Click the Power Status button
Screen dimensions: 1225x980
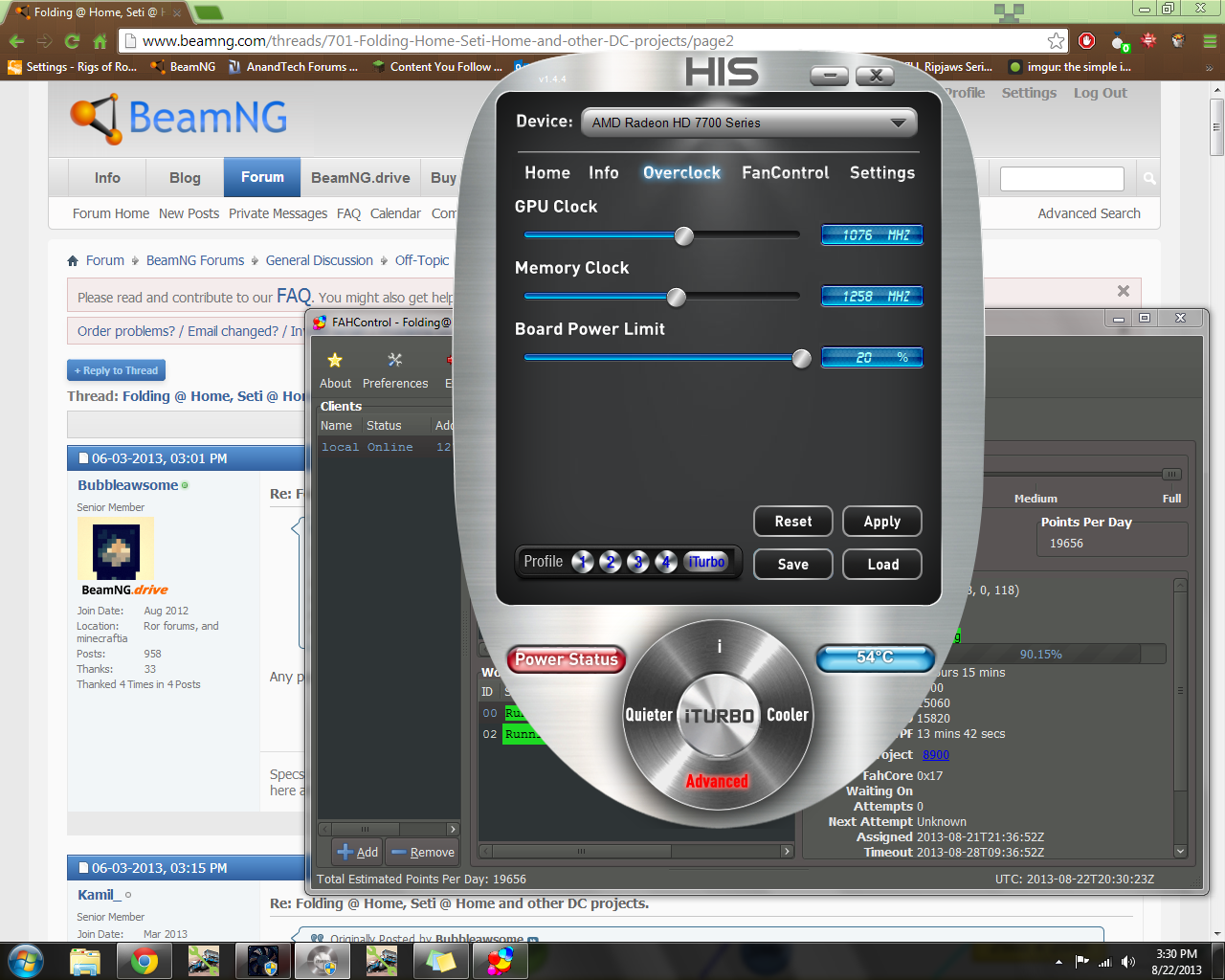[x=567, y=659]
